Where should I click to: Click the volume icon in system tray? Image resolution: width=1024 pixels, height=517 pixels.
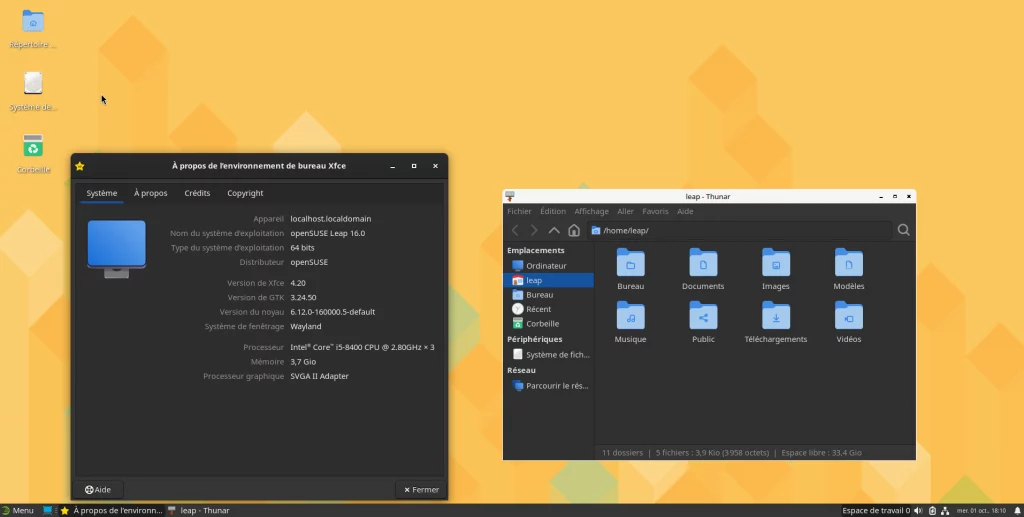pos(918,510)
